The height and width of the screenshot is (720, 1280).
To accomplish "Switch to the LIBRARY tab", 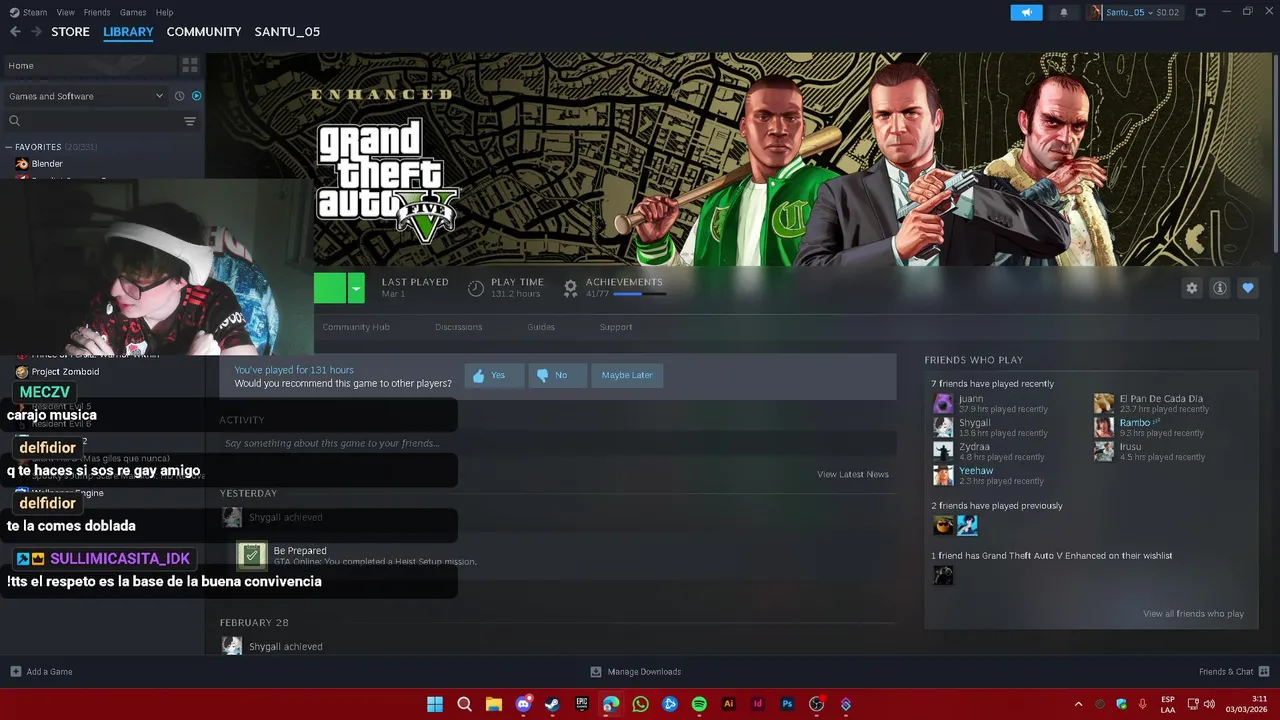I will tap(128, 32).
